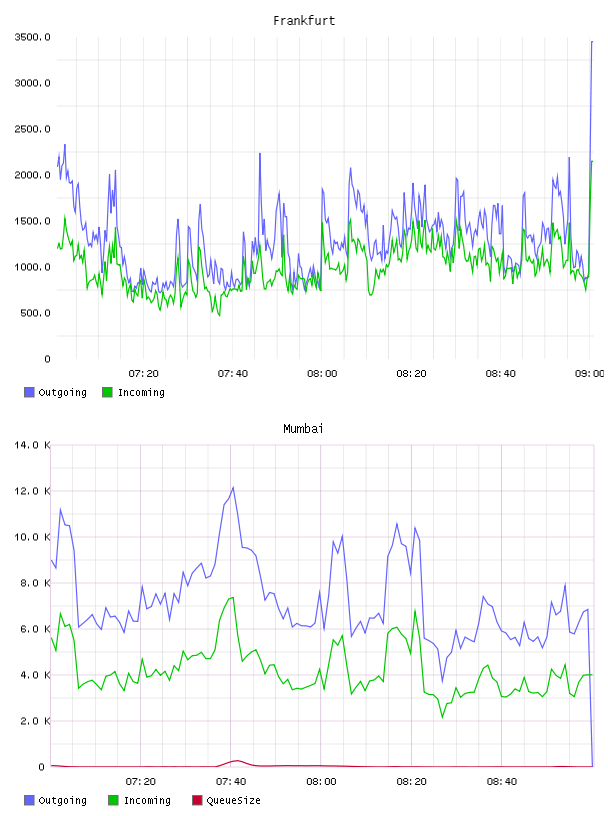Click the 08:00 time label on Frankfurt chart

point(322,374)
